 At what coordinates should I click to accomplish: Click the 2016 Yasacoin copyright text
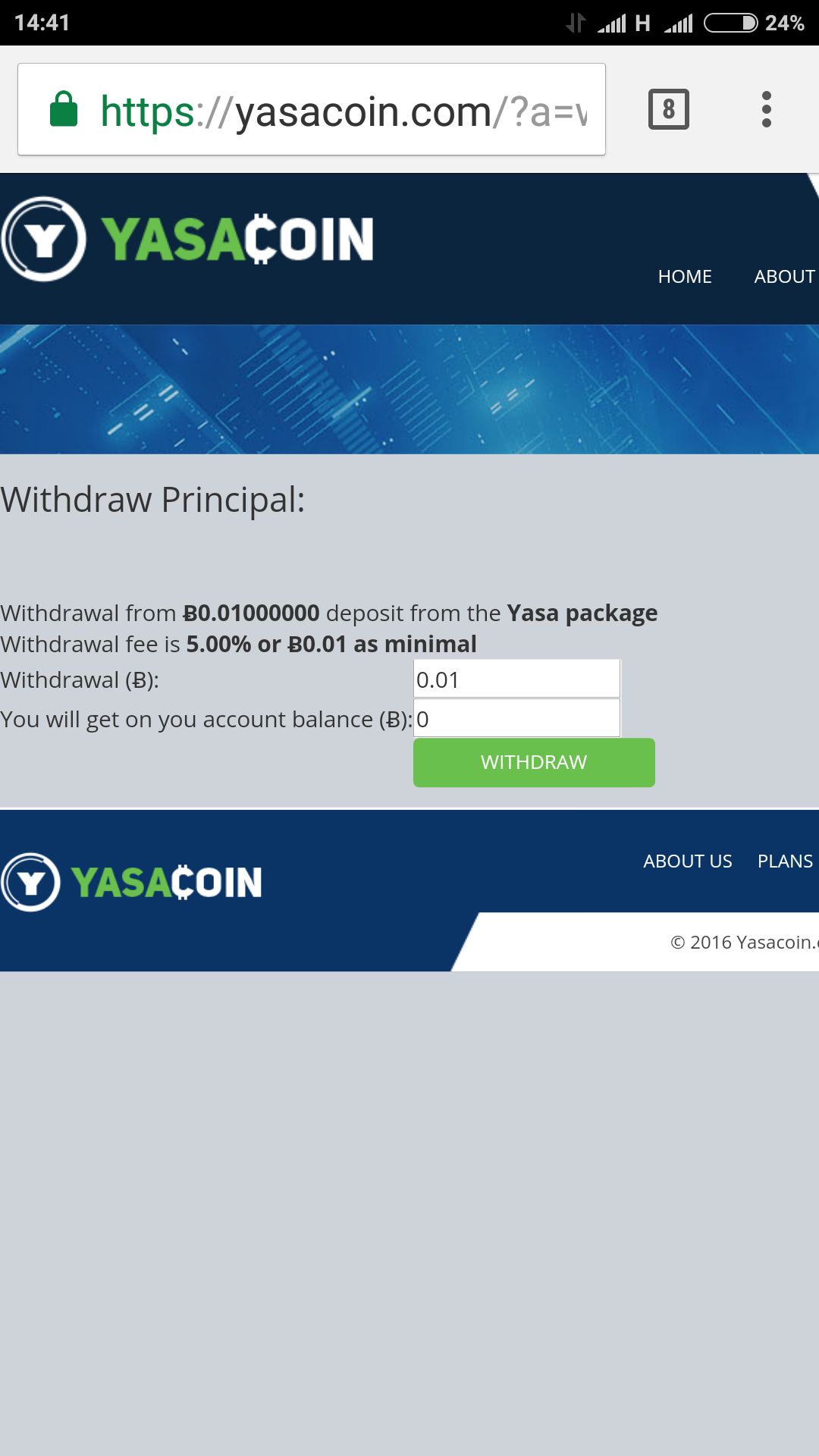click(x=745, y=942)
